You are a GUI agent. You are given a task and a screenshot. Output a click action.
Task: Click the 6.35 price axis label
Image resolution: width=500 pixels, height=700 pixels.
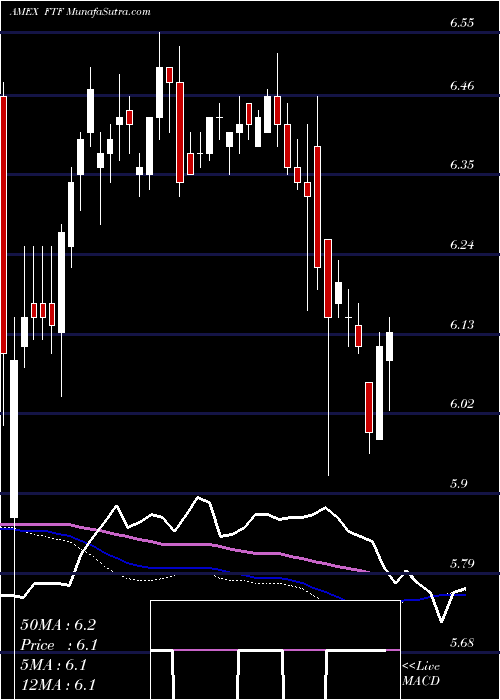462,165
